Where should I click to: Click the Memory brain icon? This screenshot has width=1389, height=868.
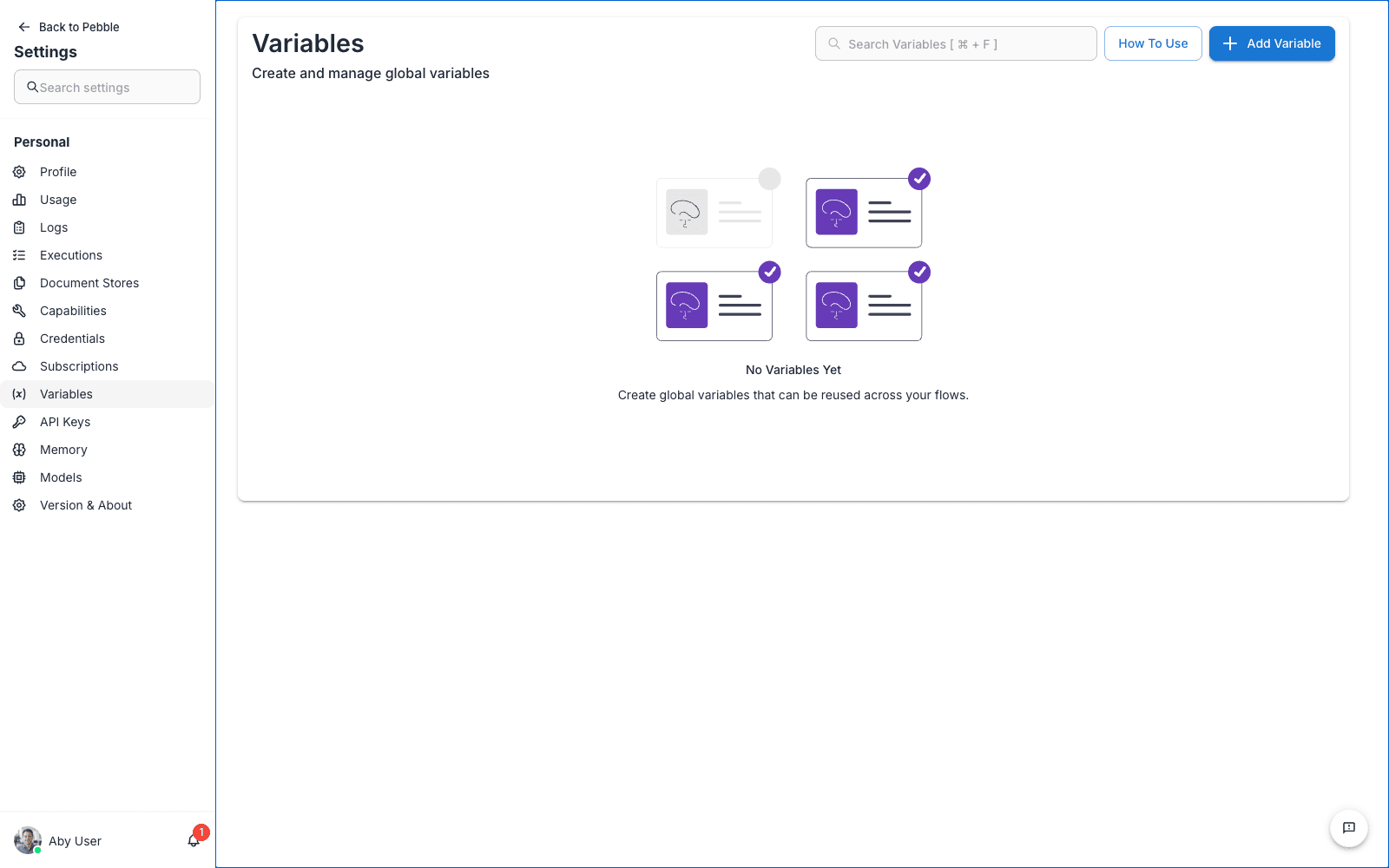[19, 450]
